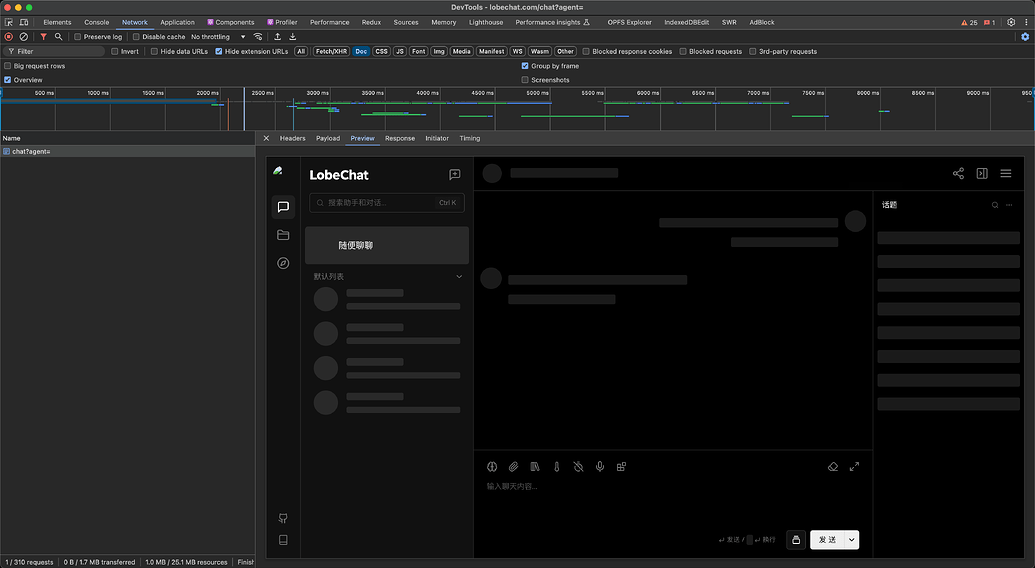Screen dimensions: 1035x568
Task: Click the 发送 send button
Action: 828,540
